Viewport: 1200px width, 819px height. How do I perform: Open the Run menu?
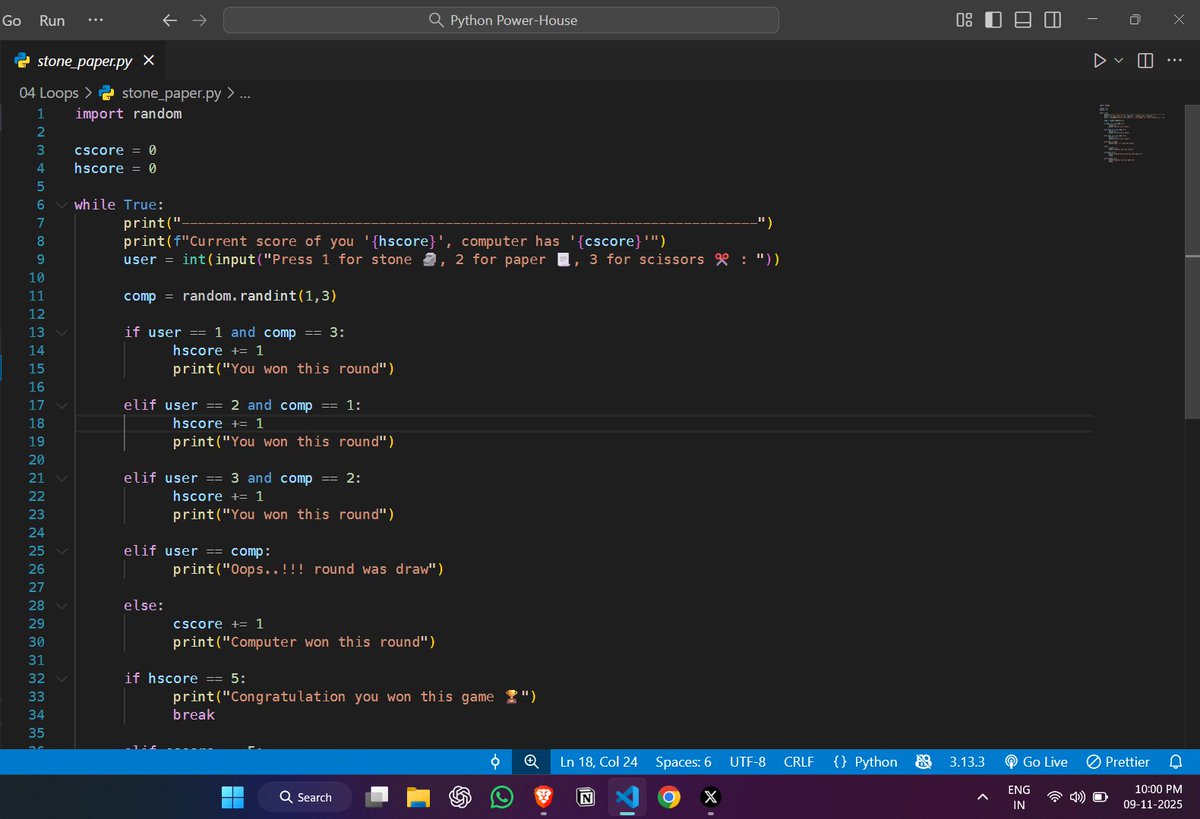pyautogui.click(x=52, y=20)
